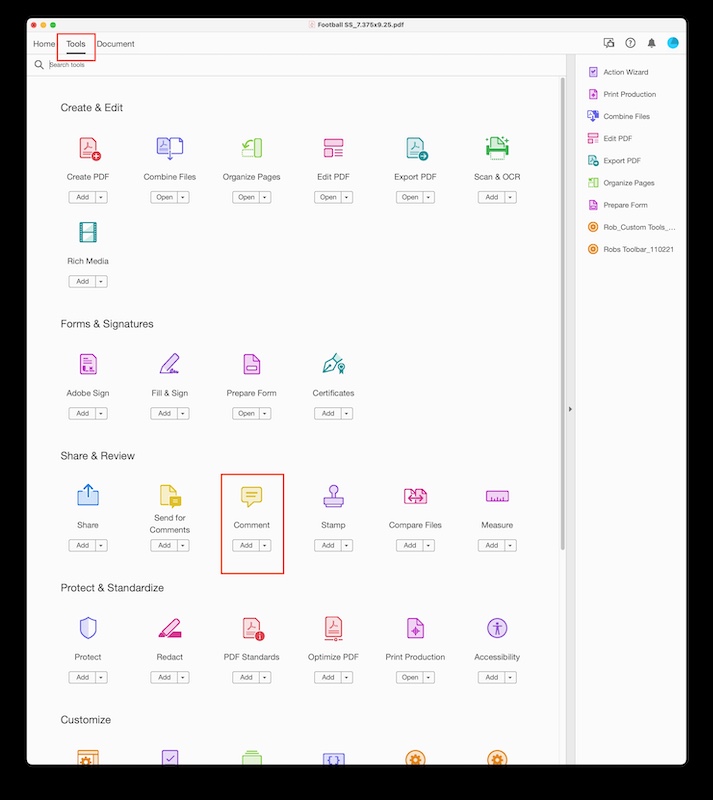Expand dropdown arrow next to Comment Add
The height and width of the screenshot is (800, 713).
(264, 546)
